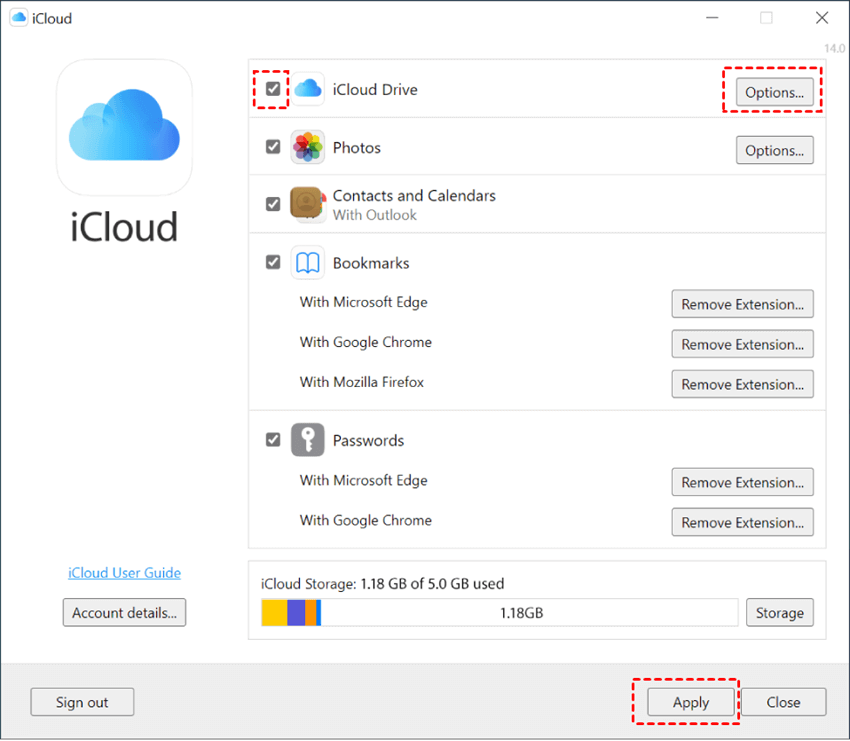
Task: Open Photos Options
Action: tap(774, 151)
